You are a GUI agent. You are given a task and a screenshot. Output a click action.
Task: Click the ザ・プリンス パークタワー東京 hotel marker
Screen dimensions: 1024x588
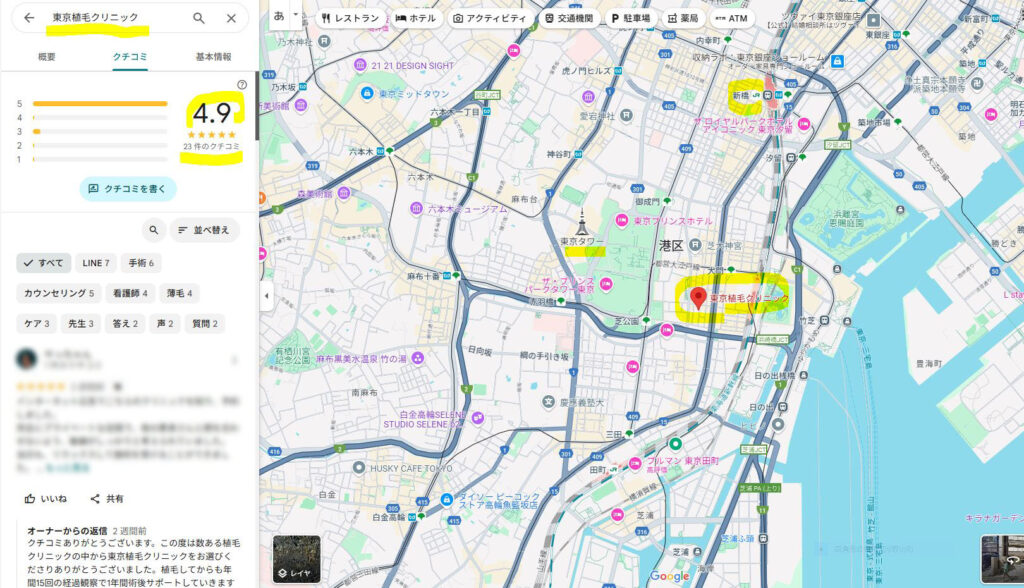(x=606, y=284)
